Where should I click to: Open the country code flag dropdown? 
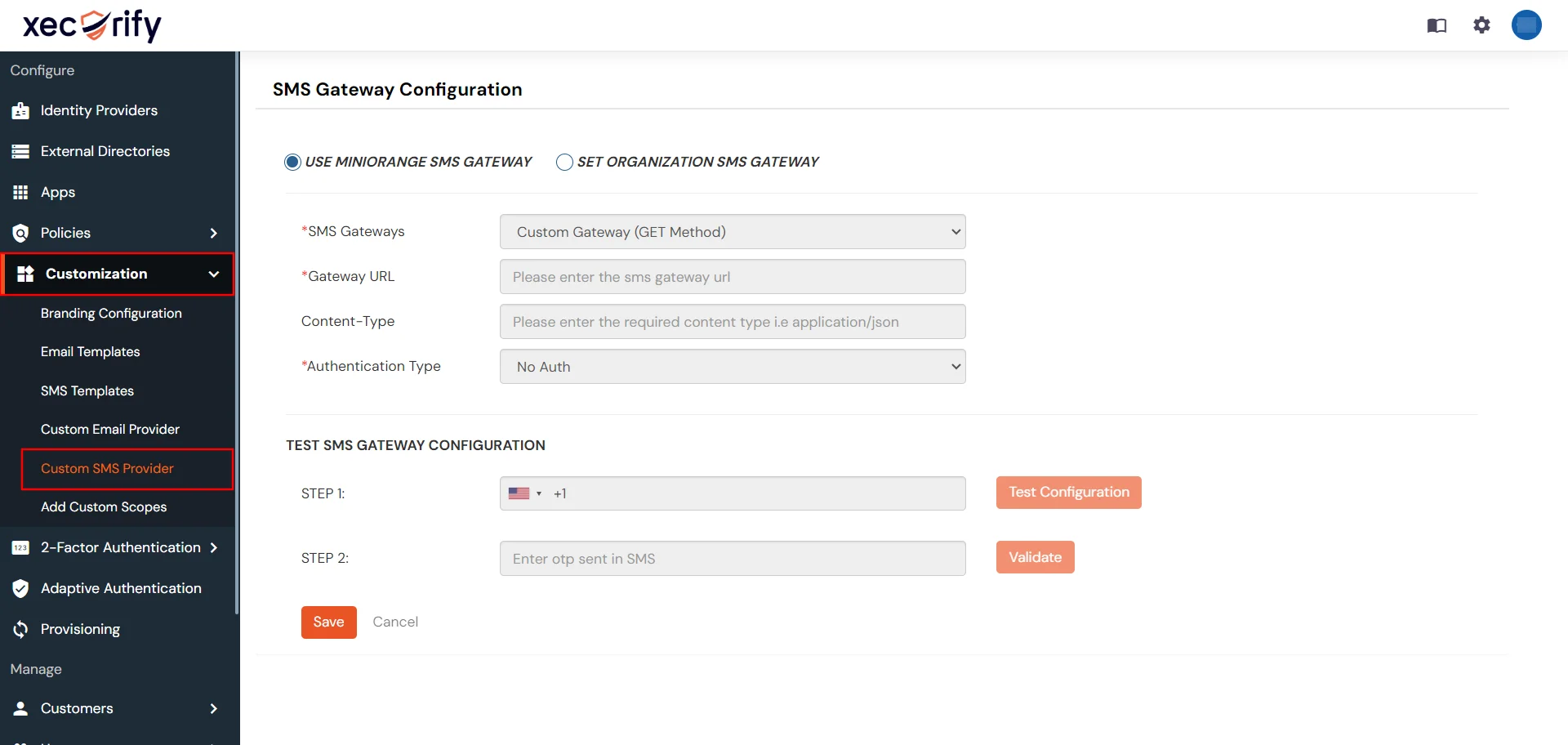tap(525, 493)
